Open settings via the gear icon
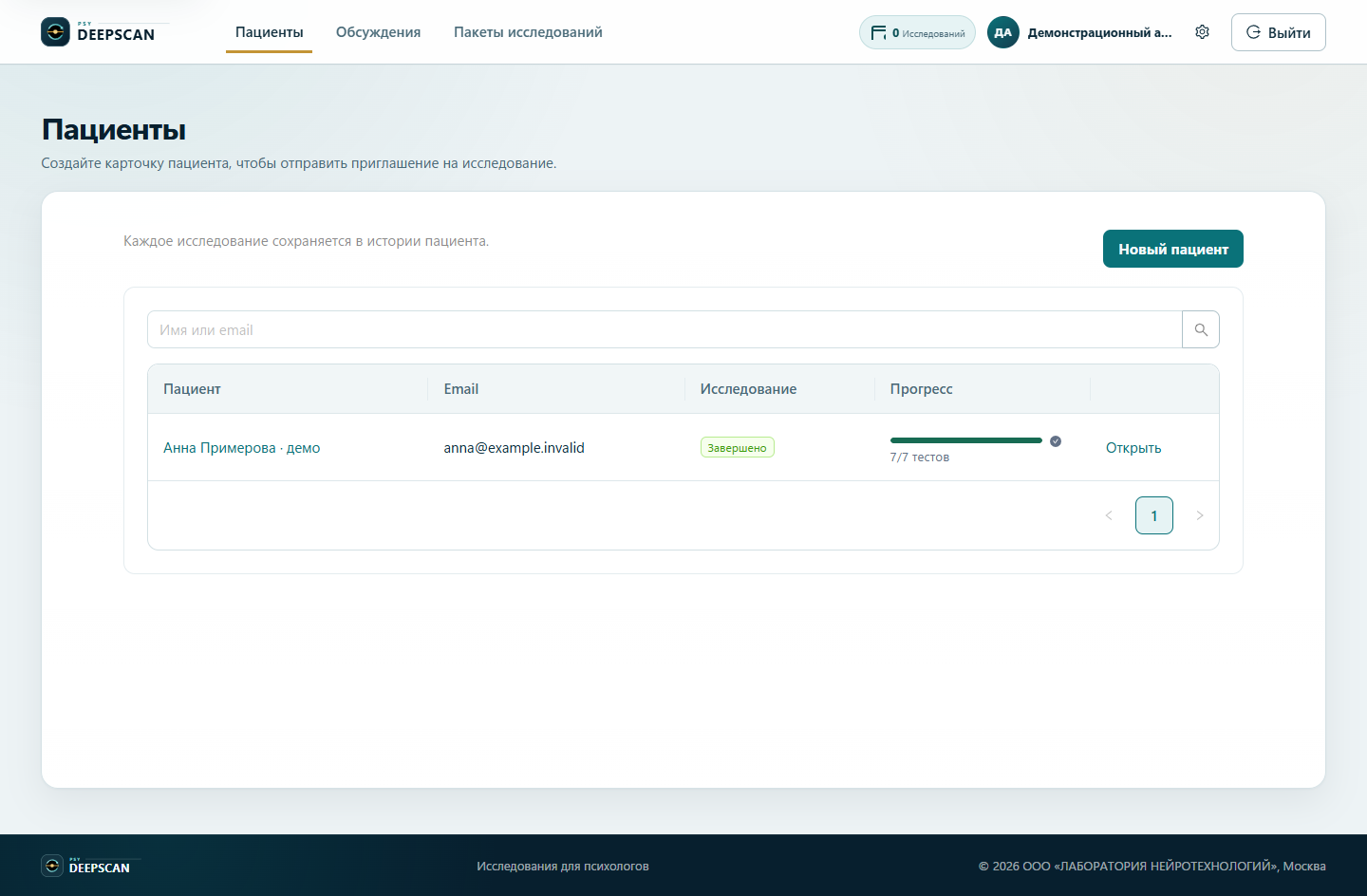 [x=1202, y=32]
